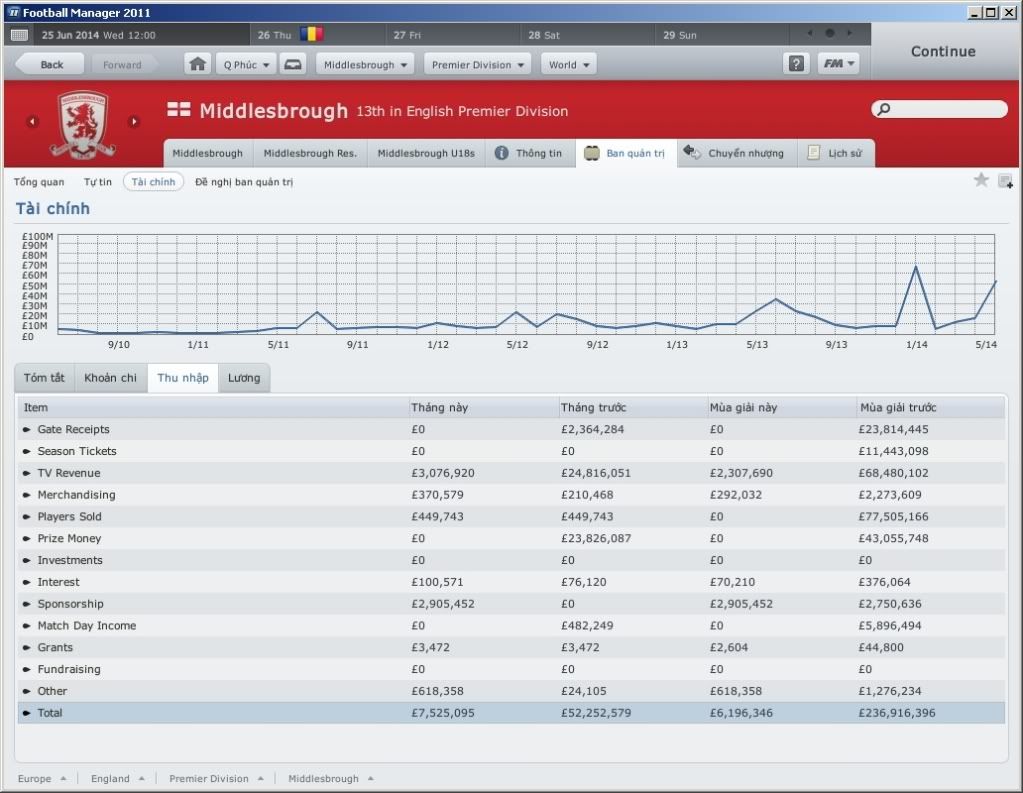This screenshot has height=793, width=1023.
Task: Move the date bar forward with the right arrow
Action: tap(849, 33)
